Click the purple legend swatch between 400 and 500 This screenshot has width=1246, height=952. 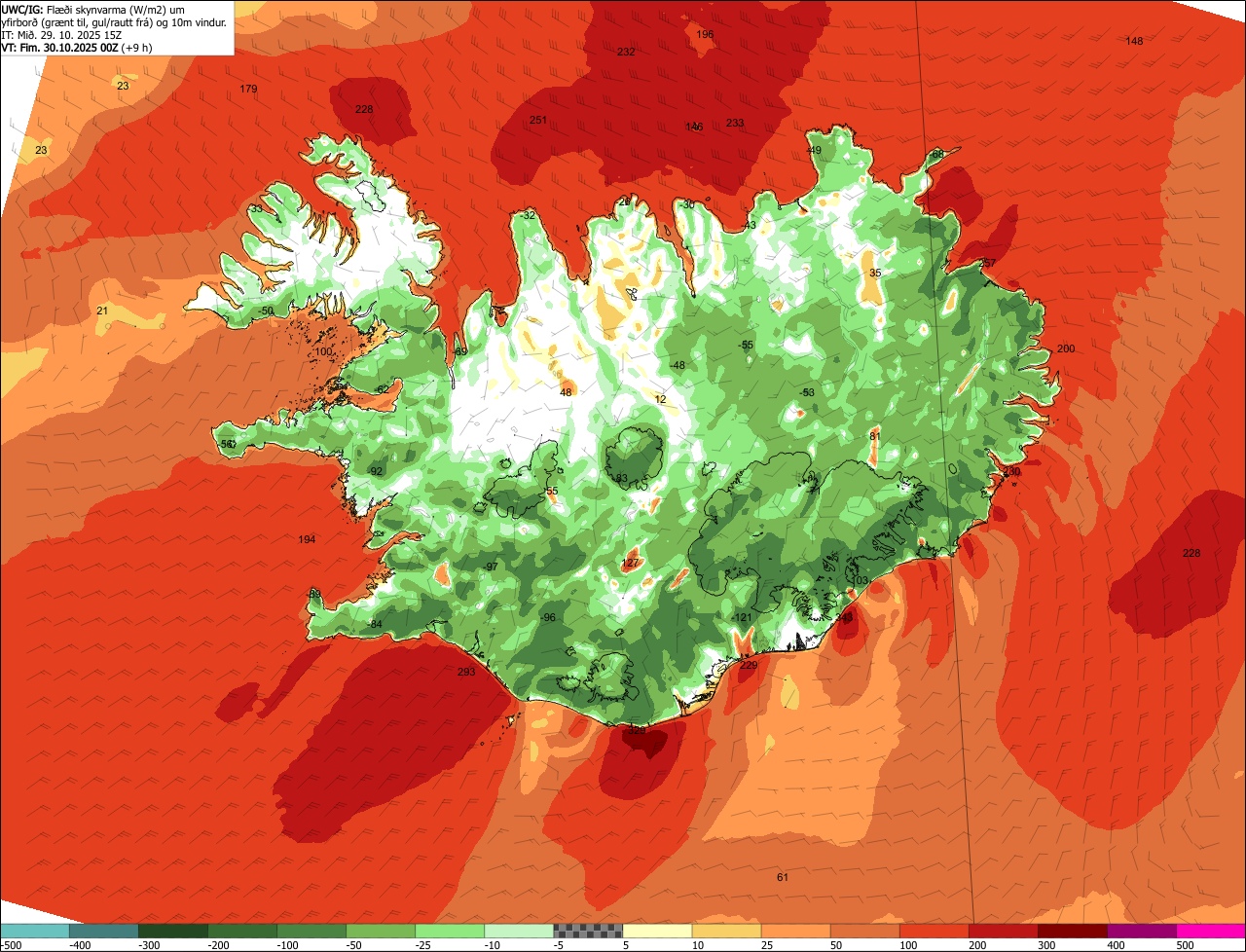(1142, 930)
